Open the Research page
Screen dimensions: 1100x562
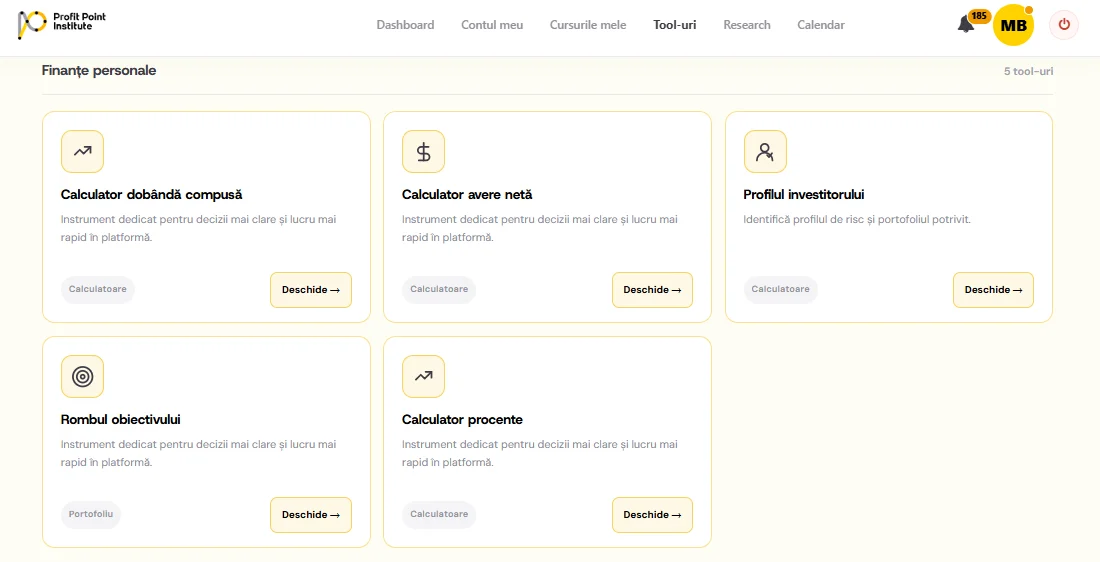(747, 25)
